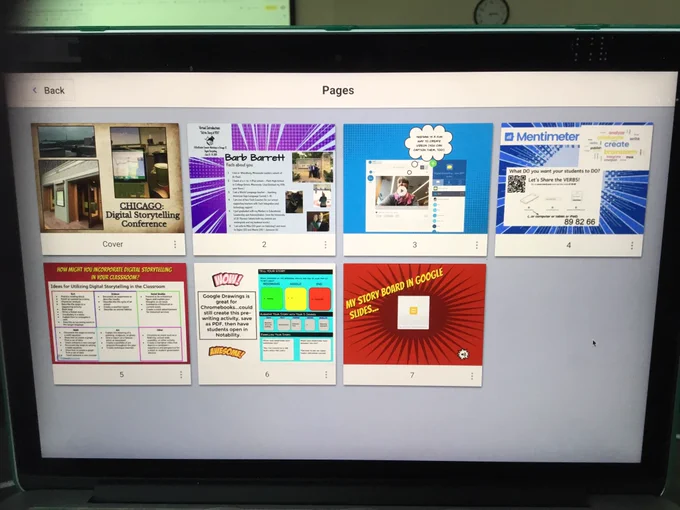Open page 4 Mentimeter thumbnail
Screen dimensions: 680x510
(x=574, y=178)
